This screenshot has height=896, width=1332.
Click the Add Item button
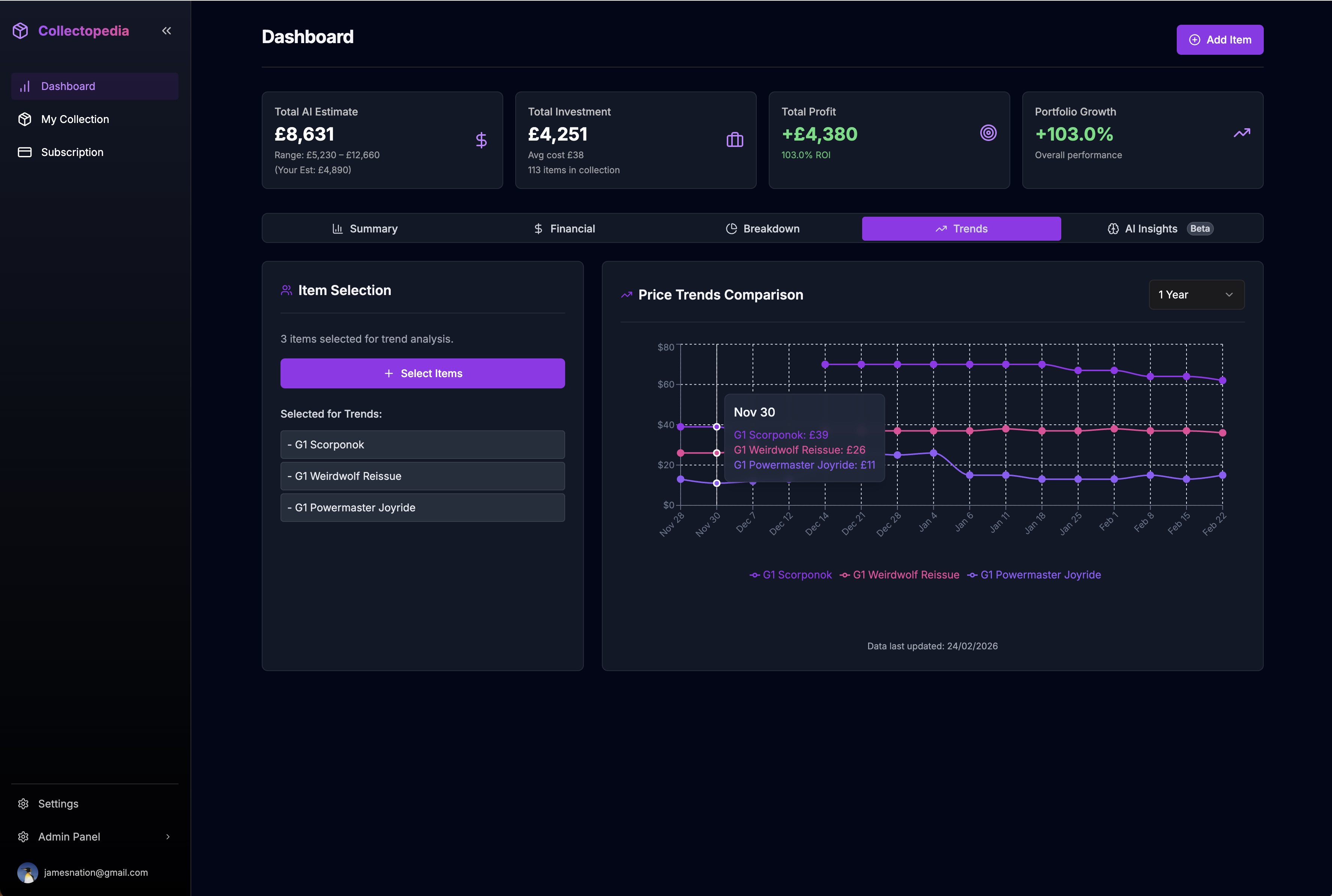click(1219, 39)
